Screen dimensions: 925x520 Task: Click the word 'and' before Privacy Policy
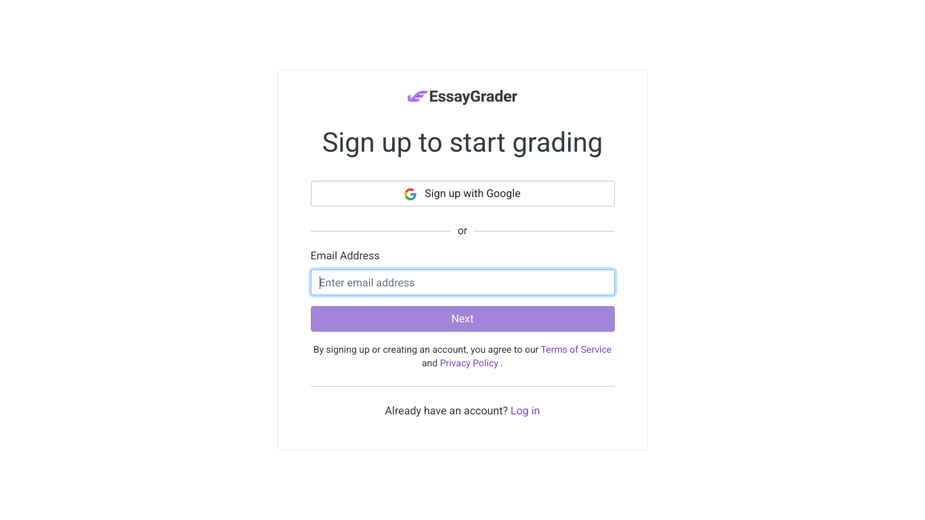pos(429,363)
